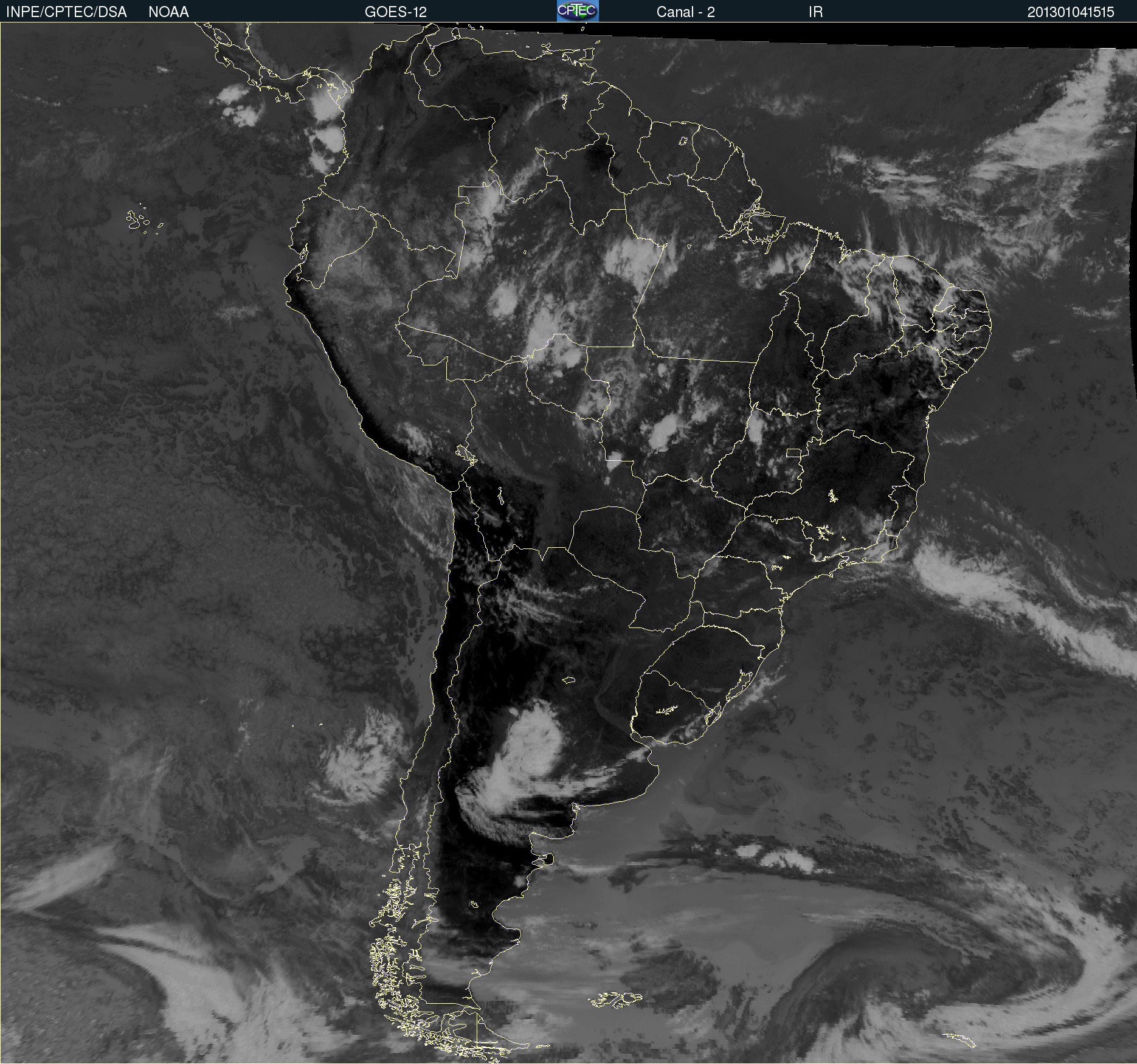Click the CPTEC logo in header
The height and width of the screenshot is (1064, 1137).
578,11
